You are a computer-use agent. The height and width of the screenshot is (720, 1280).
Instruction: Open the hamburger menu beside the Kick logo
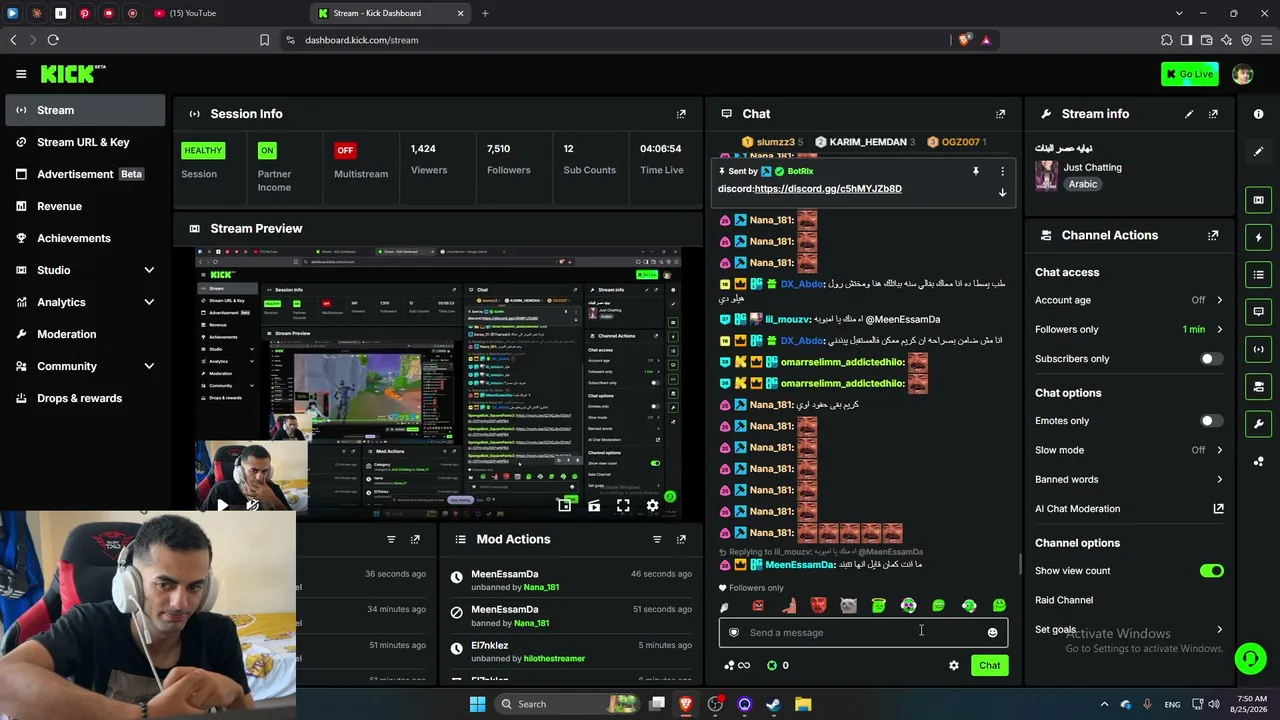[x=21, y=74]
